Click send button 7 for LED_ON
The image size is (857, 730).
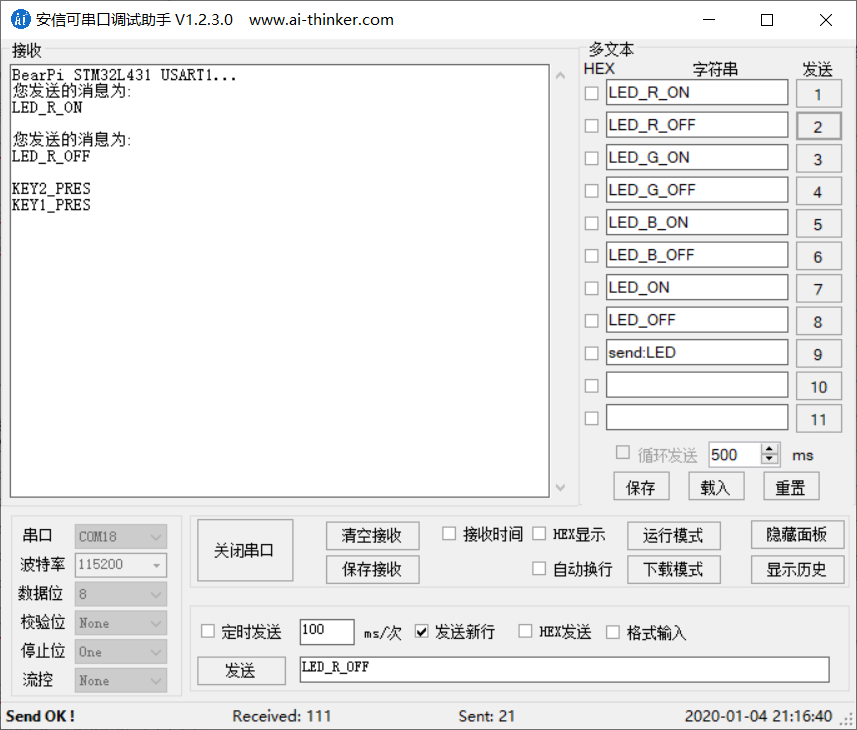click(818, 289)
